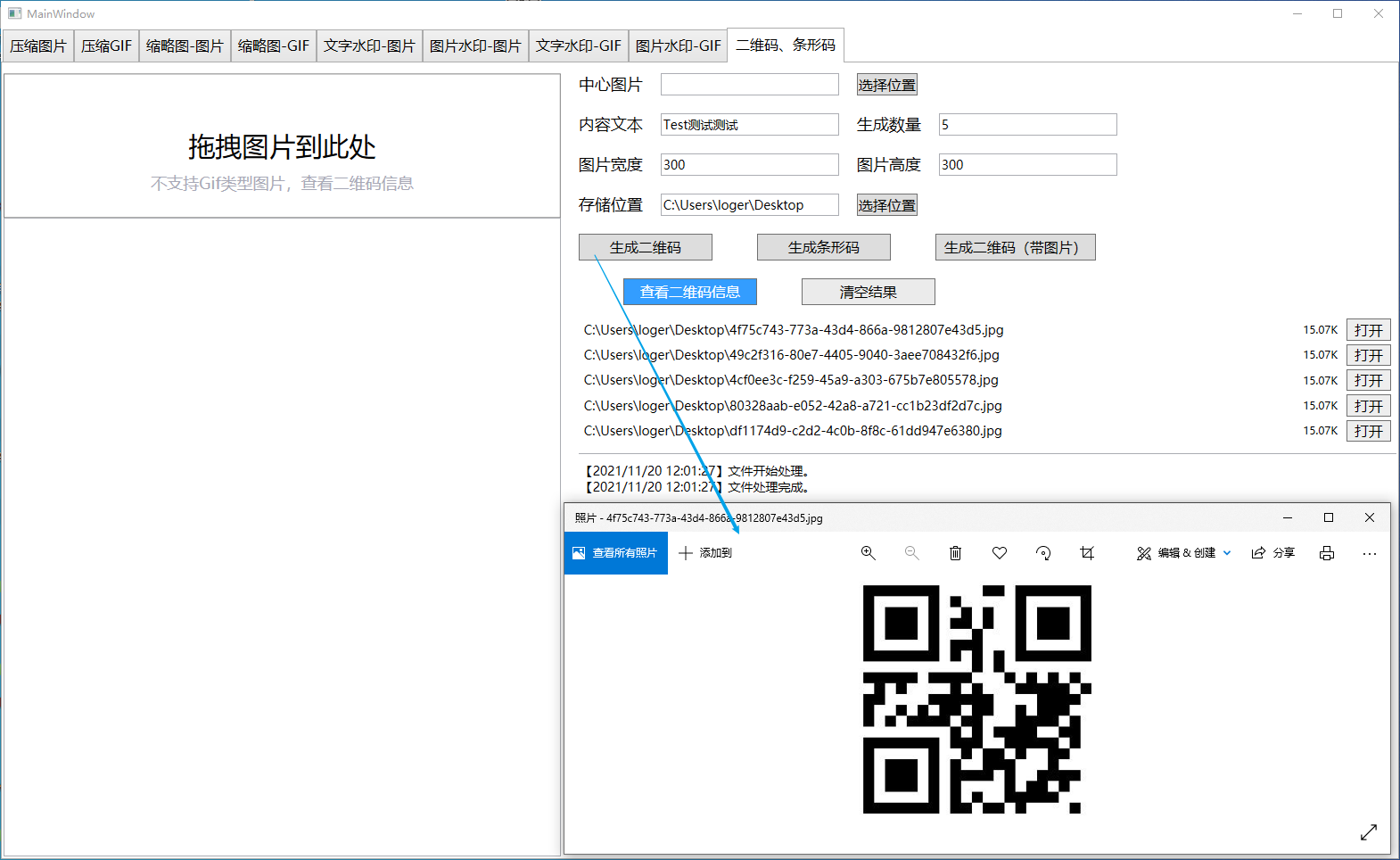This screenshot has height=860, width=1400.
Task: Rotate the photo
Action: tap(1043, 553)
